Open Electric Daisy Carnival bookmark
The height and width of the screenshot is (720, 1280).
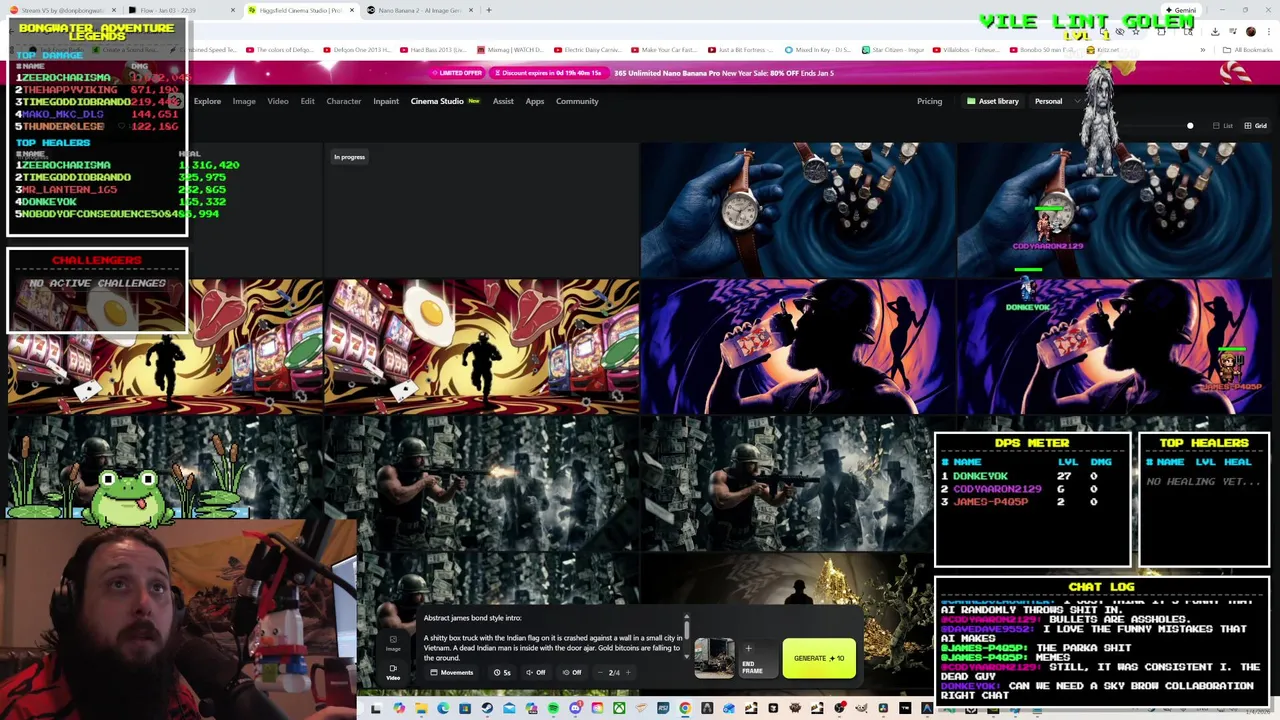coord(588,49)
